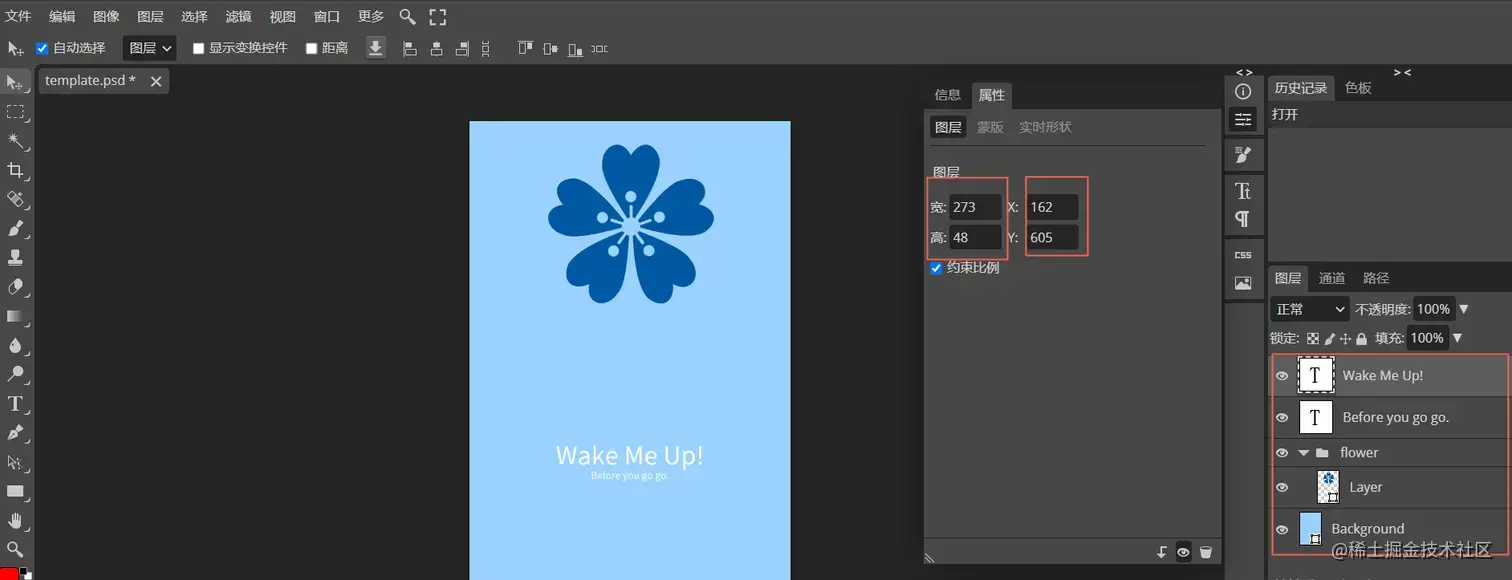Align right edges icon in options bar
The image size is (1512, 580).
[462, 48]
